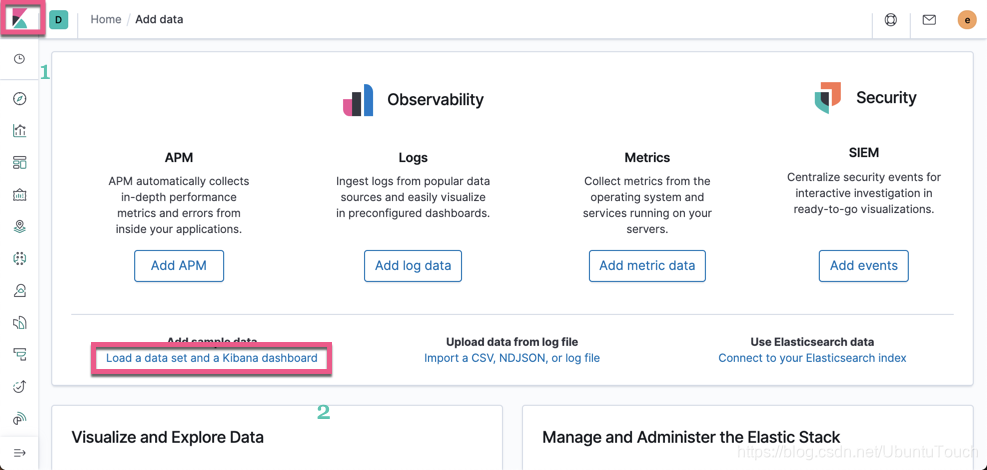Viewport: 987px width, 470px height.
Task: Open Maps pin icon in sidebar
Action: (19, 227)
